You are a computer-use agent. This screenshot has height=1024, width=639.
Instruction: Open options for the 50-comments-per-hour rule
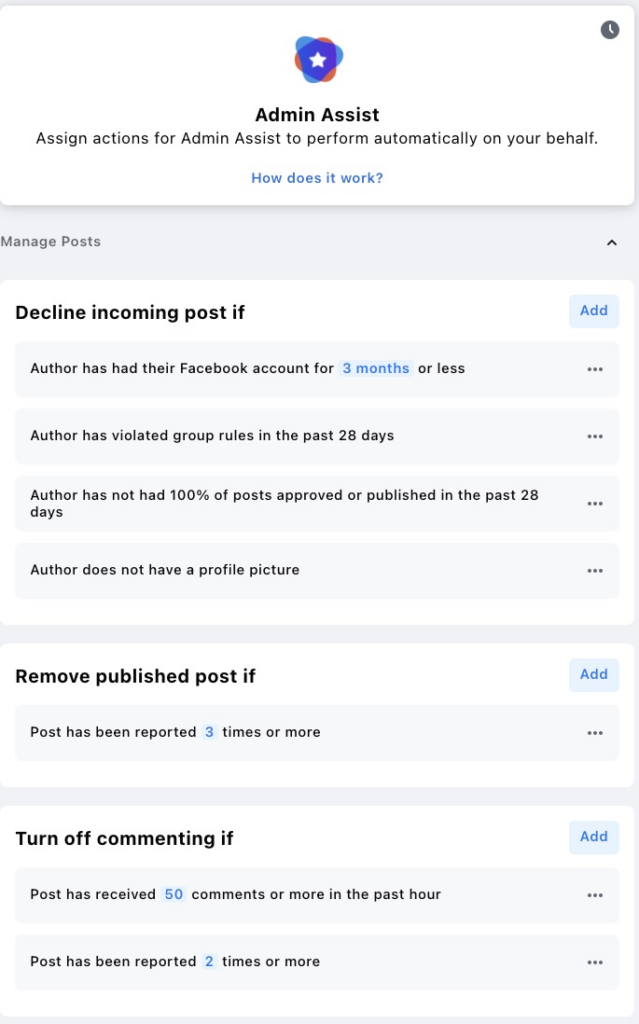pos(595,894)
